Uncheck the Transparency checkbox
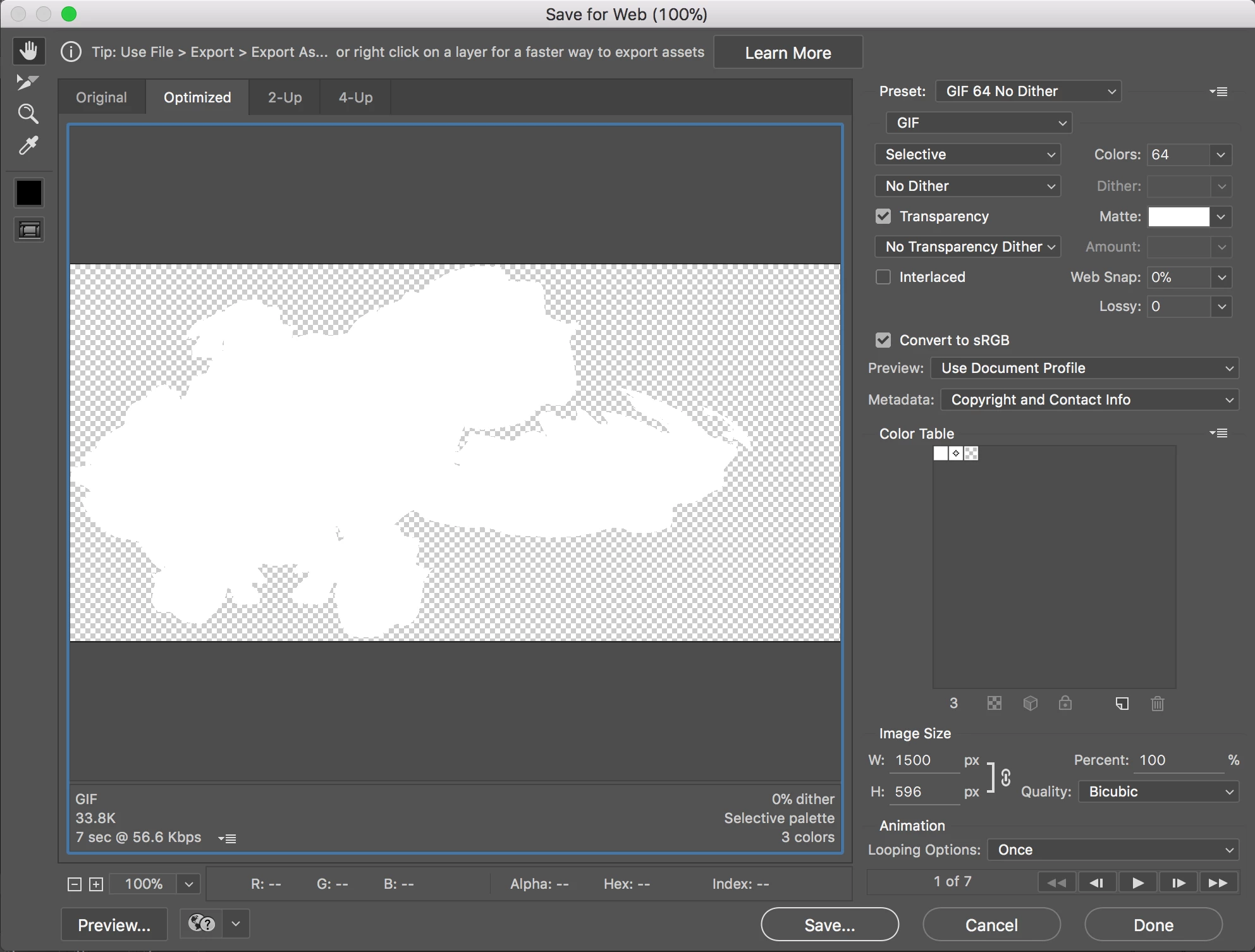Viewport: 1255px width, 952px height. (x=883, y=216)
